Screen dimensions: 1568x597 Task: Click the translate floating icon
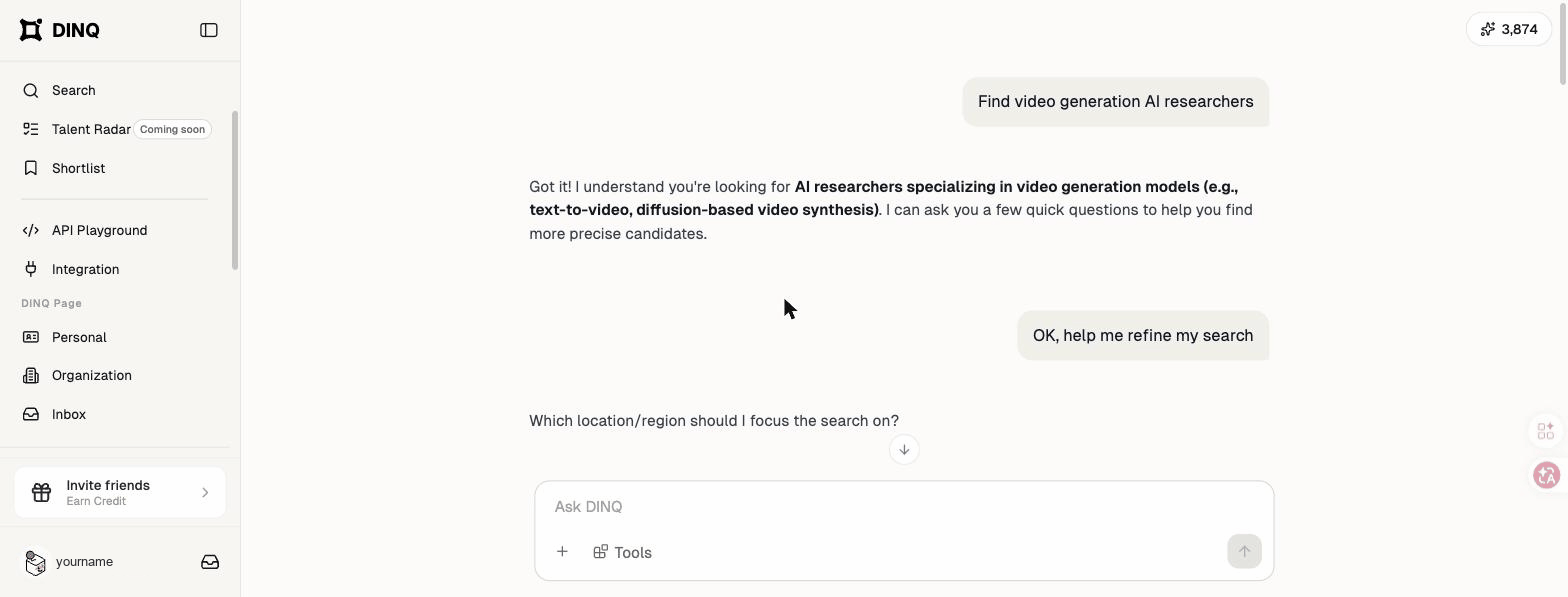pos(1546,475)
